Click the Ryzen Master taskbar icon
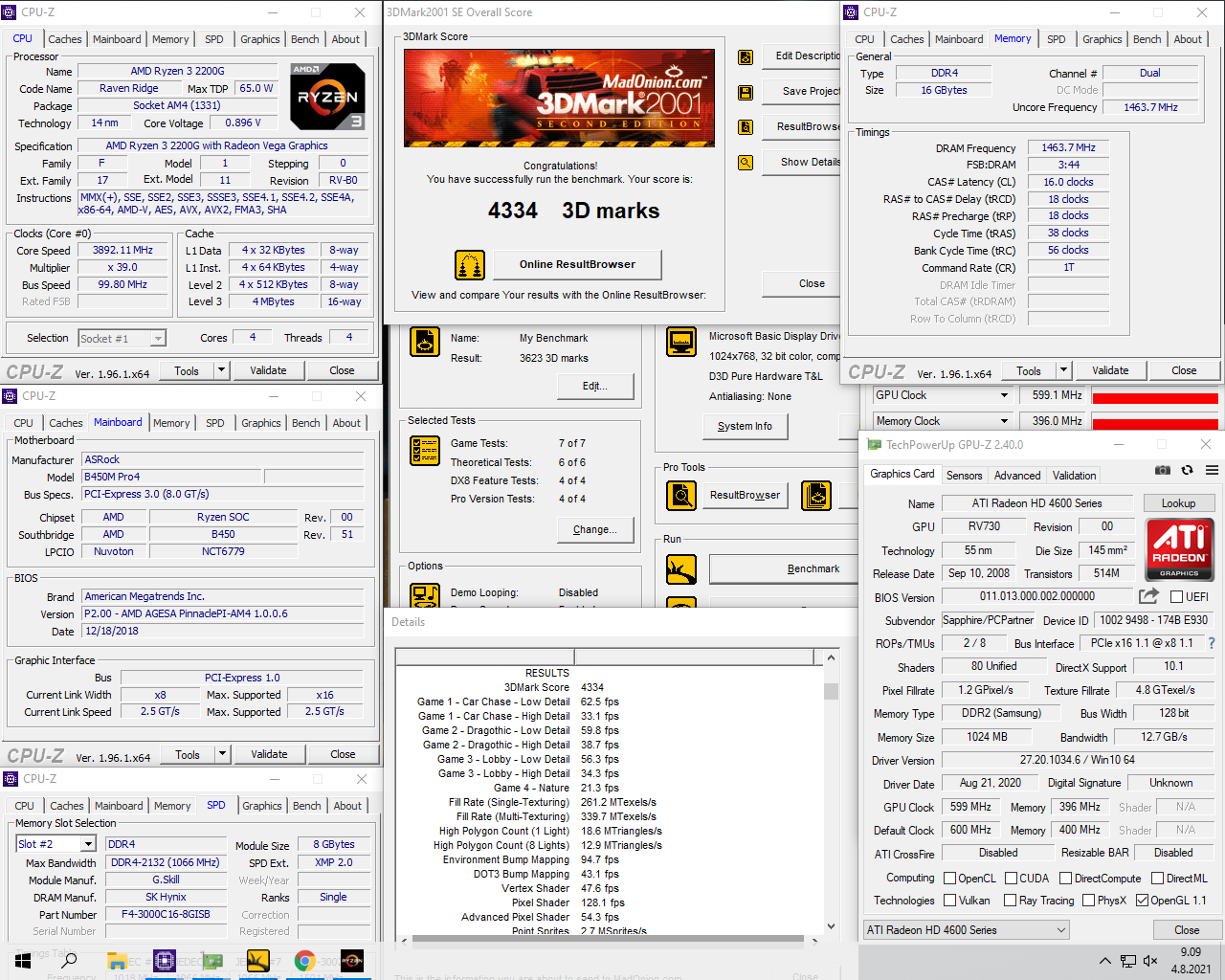Viewport: 1225px width, 980px height. coord(352,961)
